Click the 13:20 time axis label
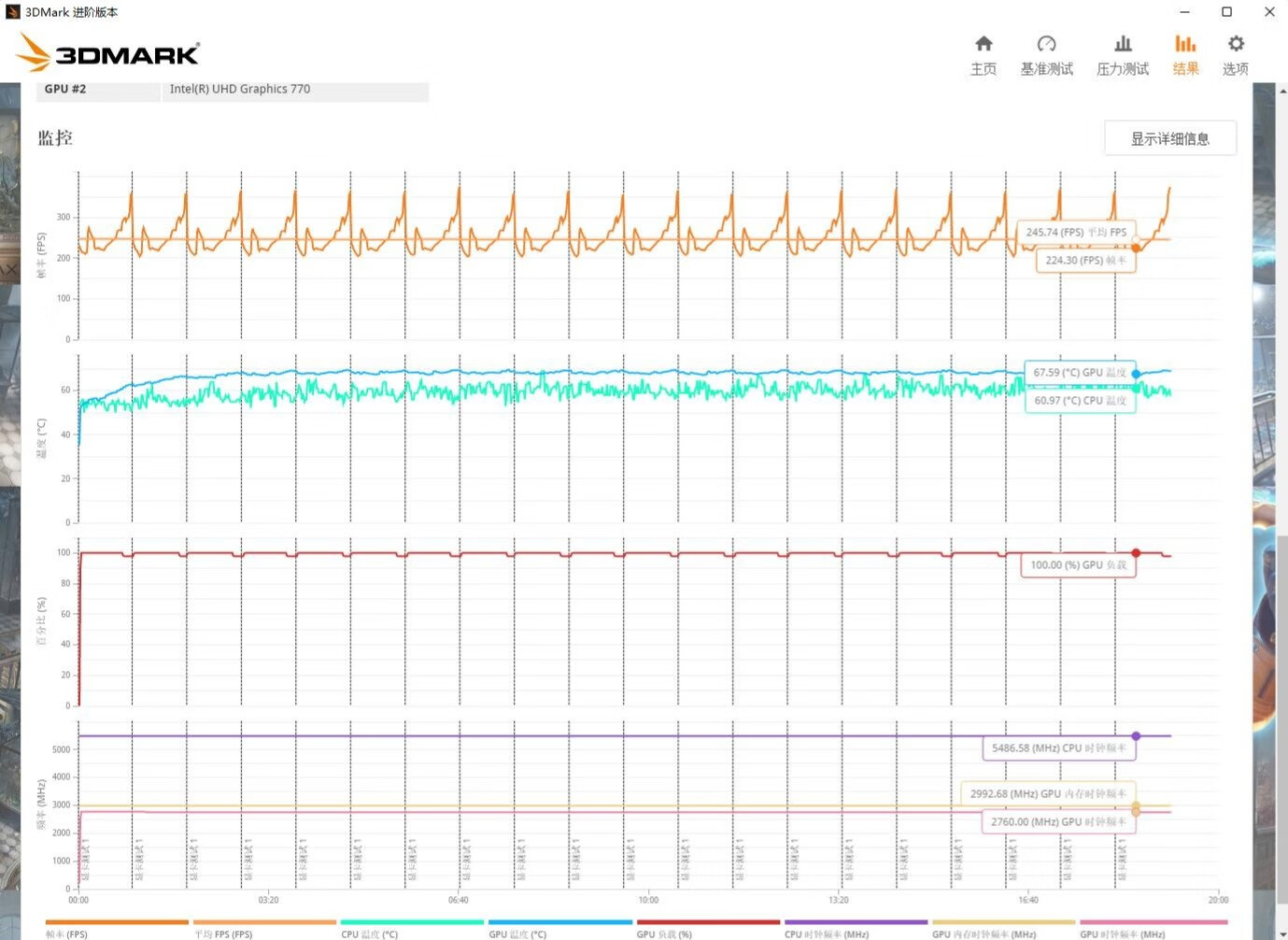This screenshot has width=1288, height=940. pyautogui.click(x=839, y=900)
